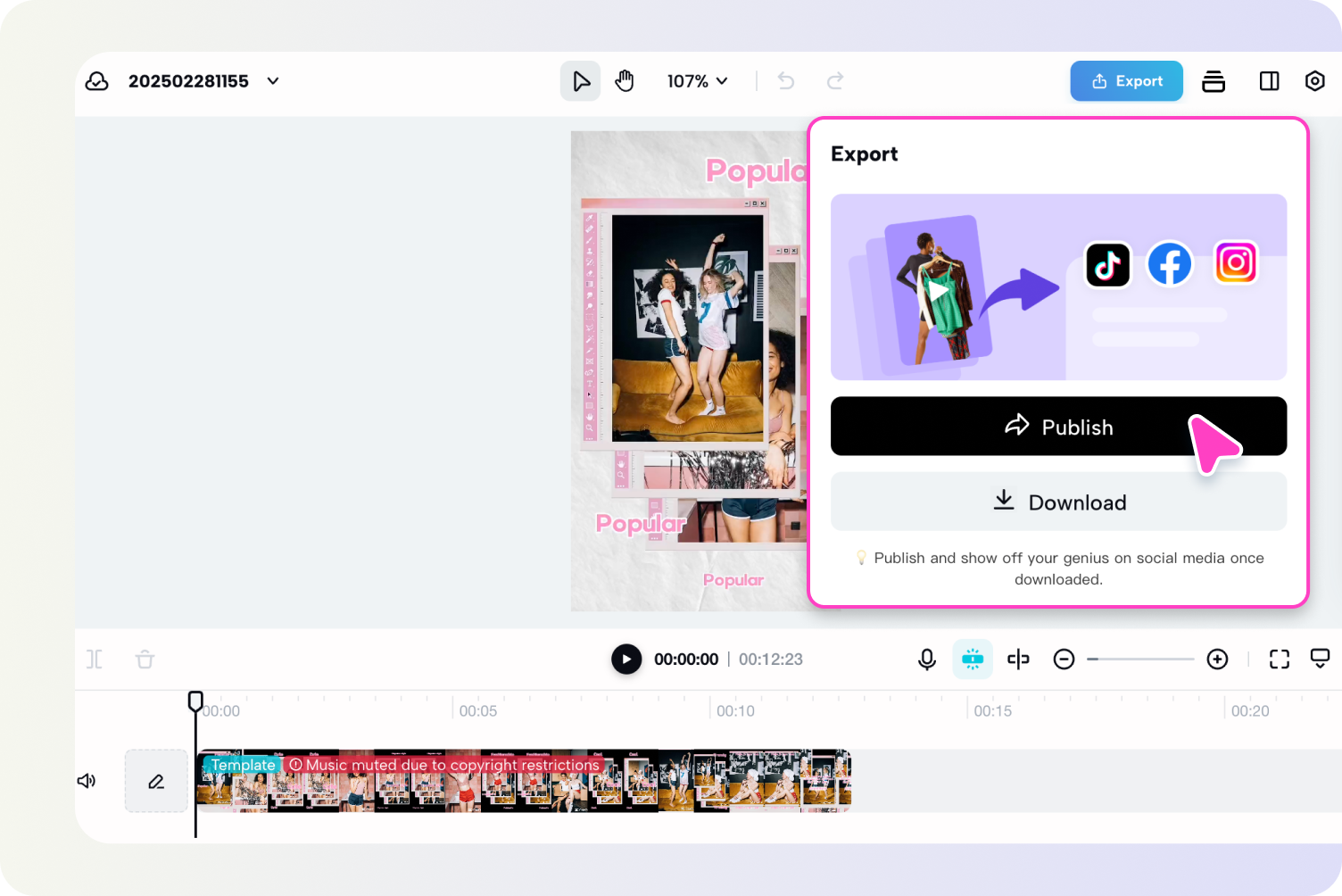Select the cursor selection tool
The image size is (1342, 896).
580,80
